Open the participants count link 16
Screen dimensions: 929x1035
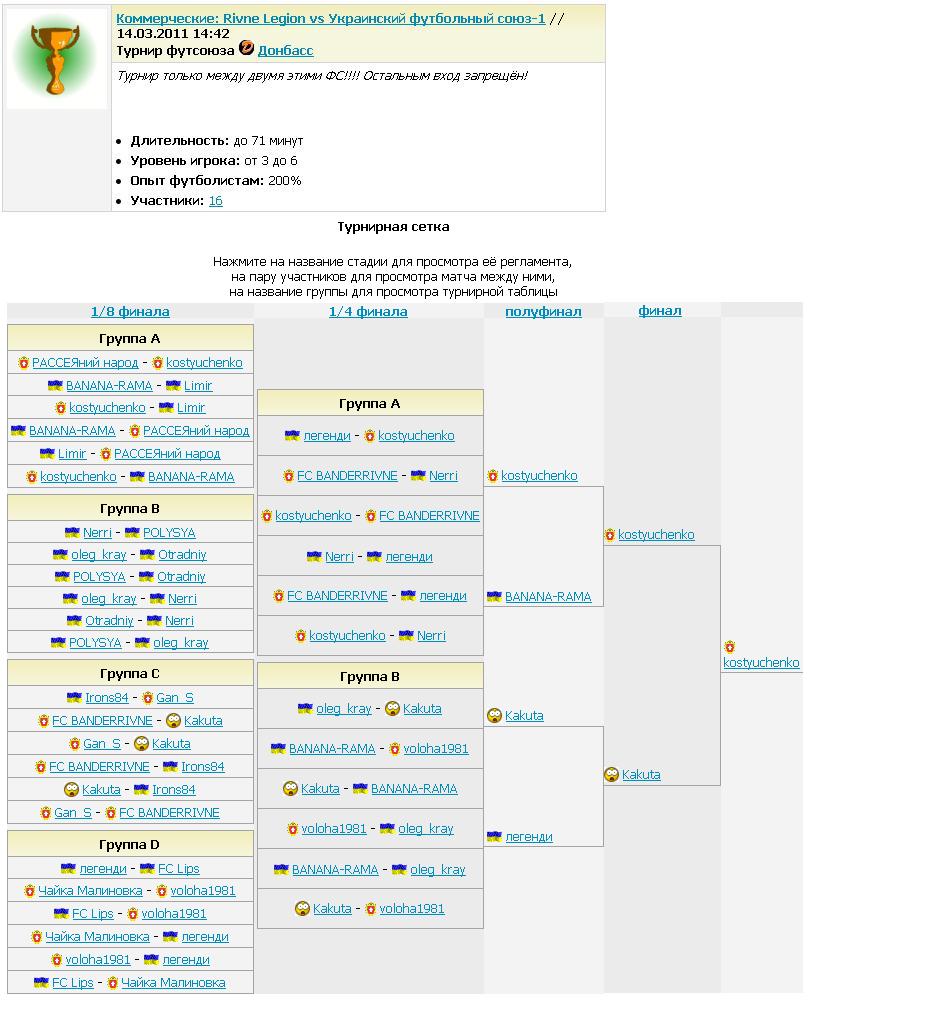click(215, 201)
